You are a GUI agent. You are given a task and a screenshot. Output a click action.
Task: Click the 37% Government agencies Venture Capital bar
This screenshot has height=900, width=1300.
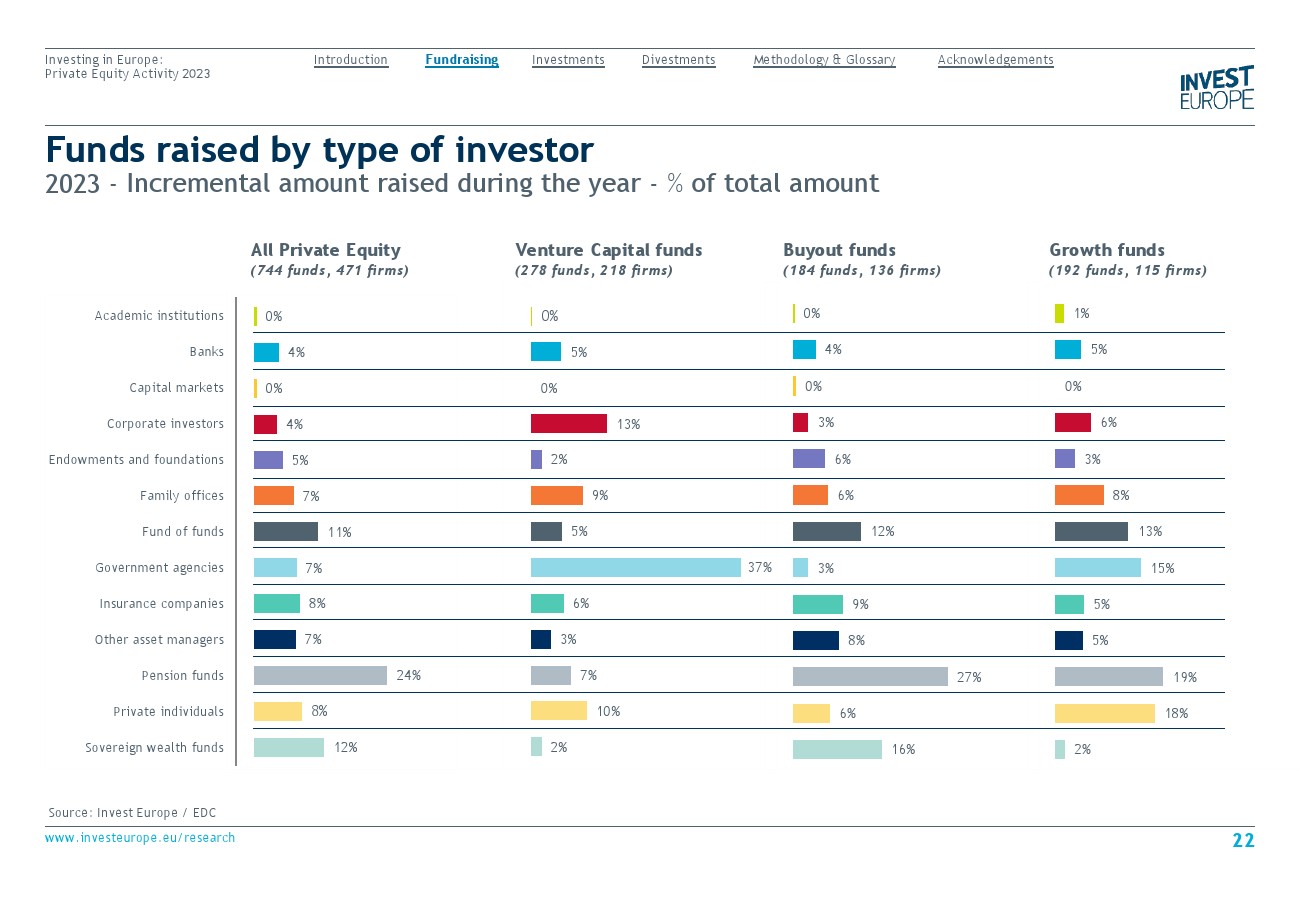pyautogui.click(x=635, y=568)
